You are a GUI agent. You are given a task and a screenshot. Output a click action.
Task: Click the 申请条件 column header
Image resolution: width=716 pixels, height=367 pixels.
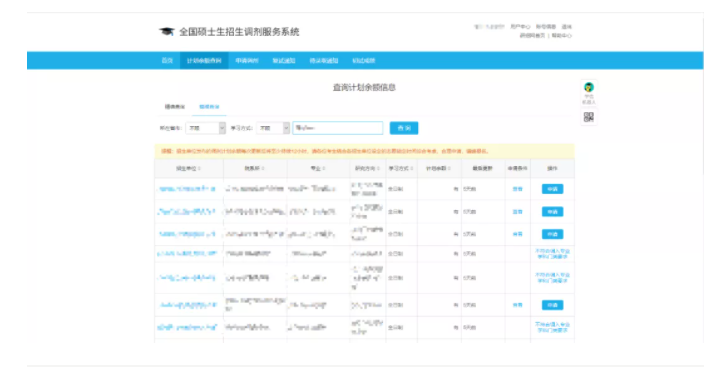coord(517,169)
